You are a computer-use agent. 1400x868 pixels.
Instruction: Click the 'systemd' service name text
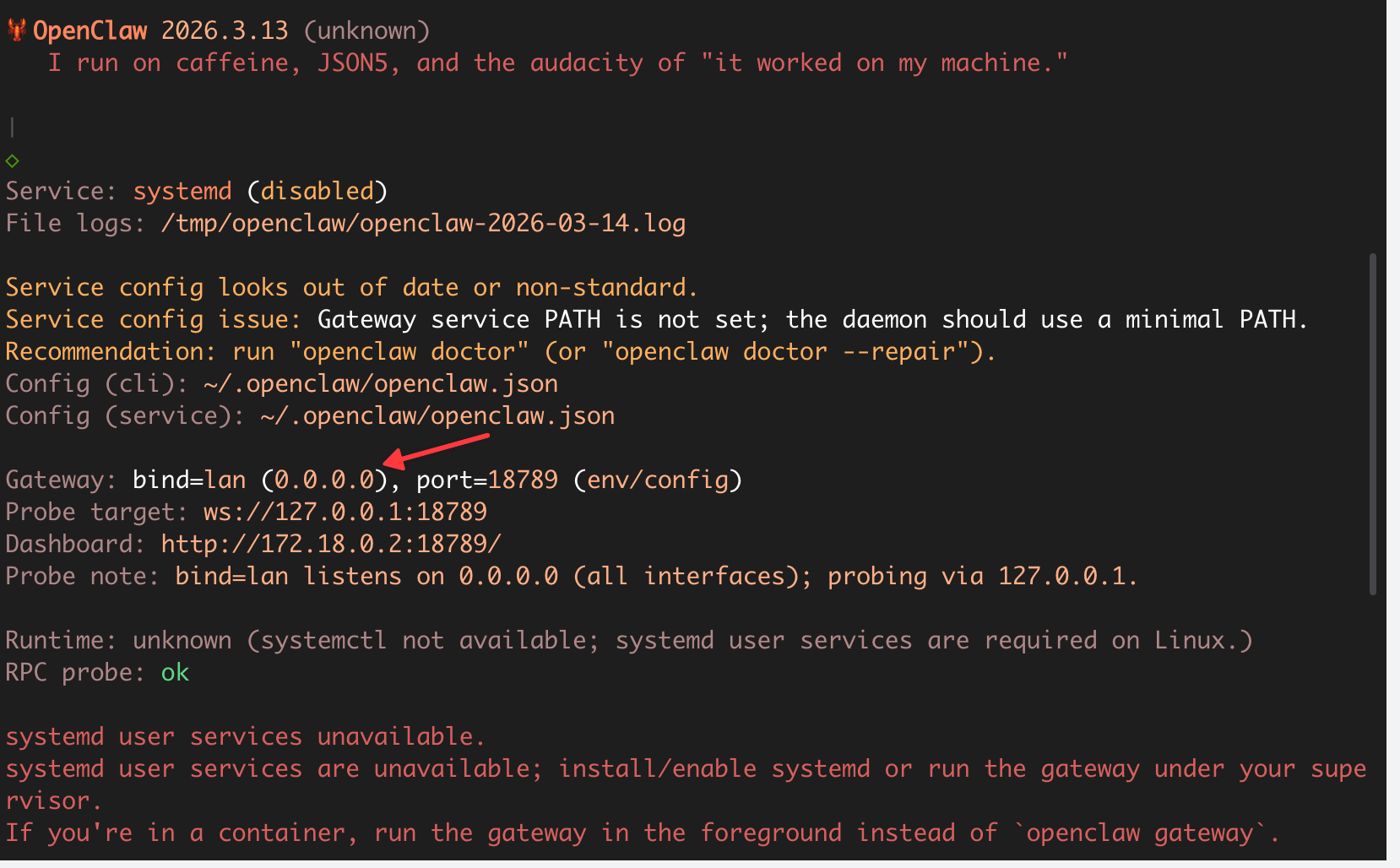click(x=182, y=192)
